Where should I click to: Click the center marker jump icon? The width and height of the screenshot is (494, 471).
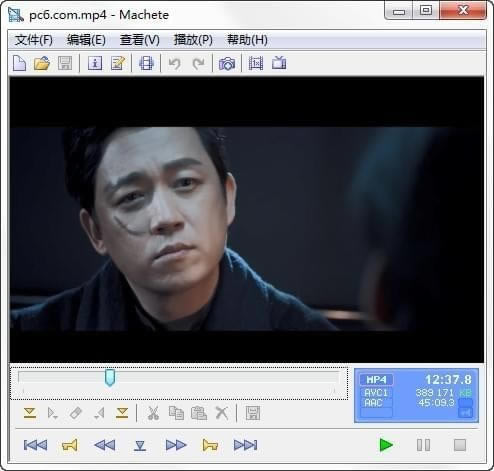(140, 446)
